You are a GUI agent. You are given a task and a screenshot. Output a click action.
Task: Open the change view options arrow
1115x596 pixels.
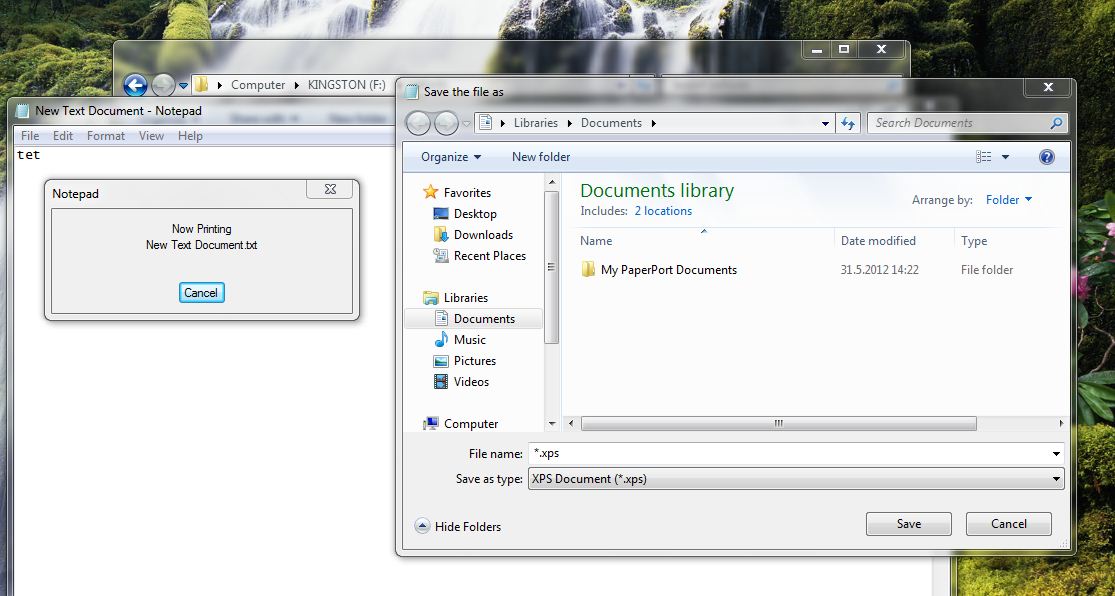(x=1005, y=157)
